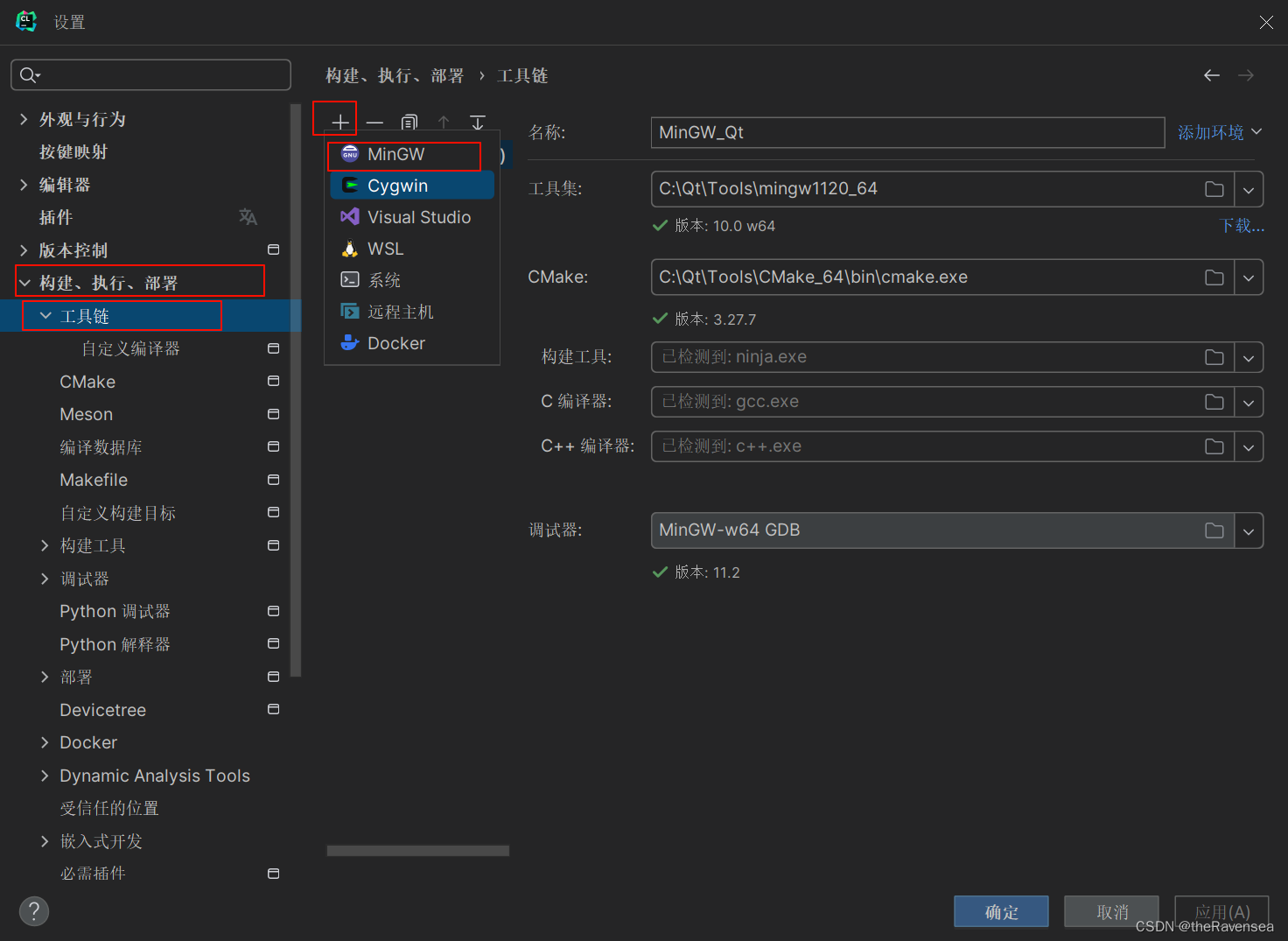This screenshot has height=941, width=1288.
Task: Click the remove toolchain minus icon
Action: coord(374,123)
